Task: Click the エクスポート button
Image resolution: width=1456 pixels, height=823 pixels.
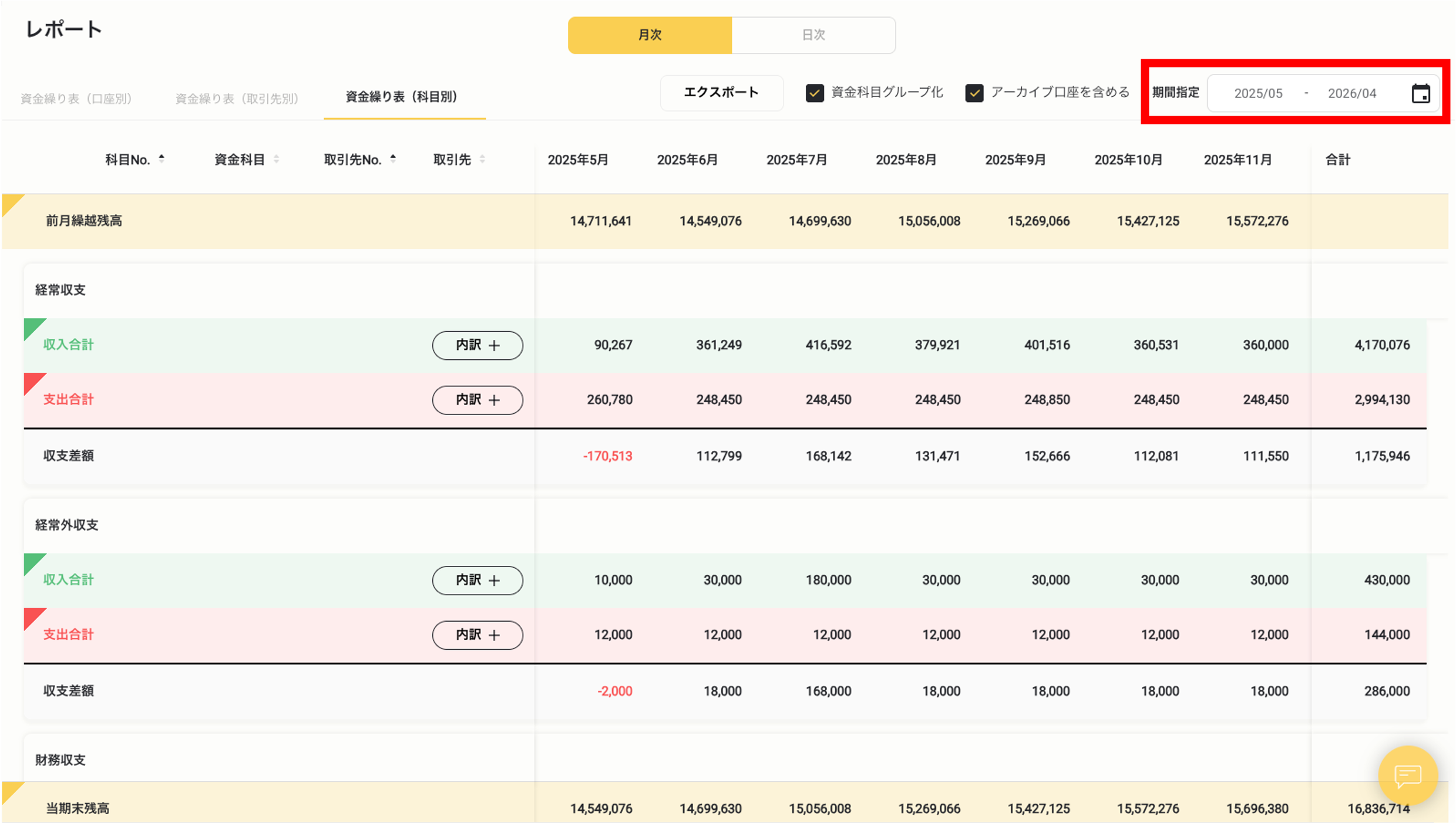Action: click(x=721, y=92)
